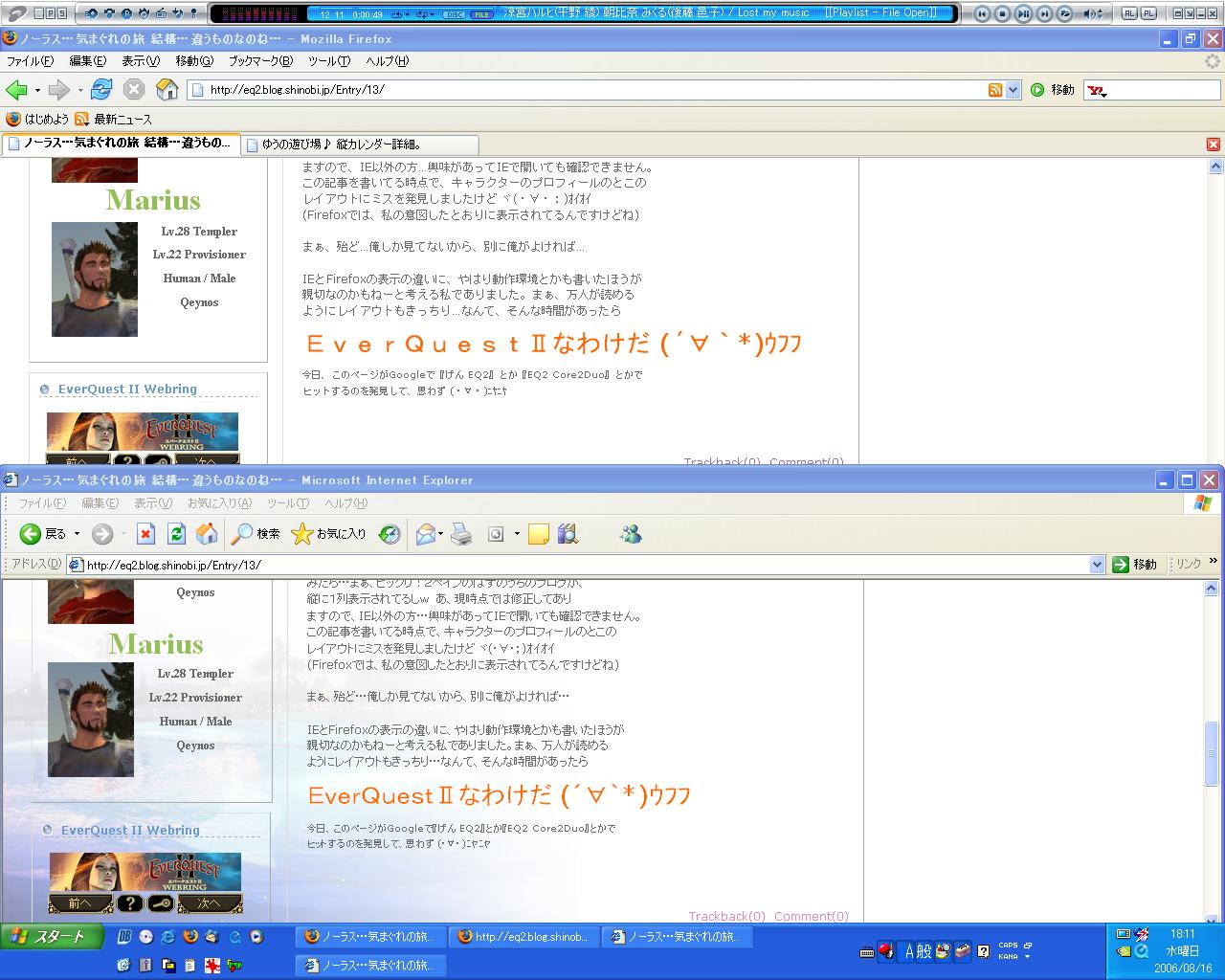This screenshot has height=980, width=1225.
Task: Click Firefox green Back arrow
Action: [x=16, y=90]
